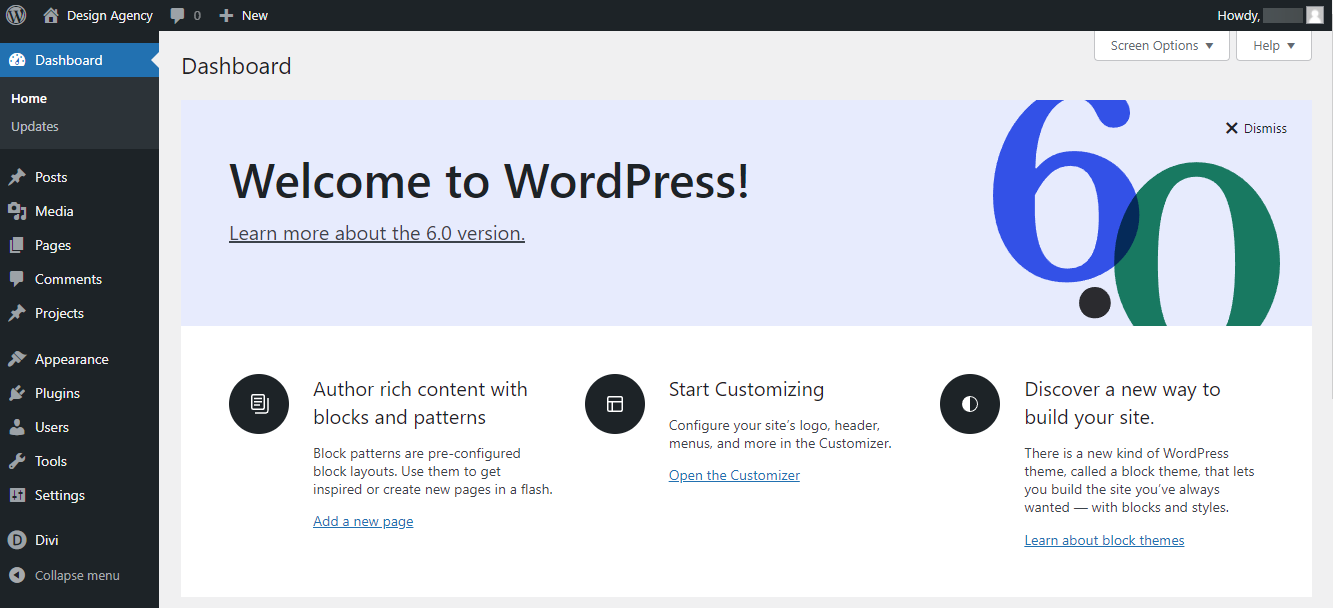This screenshot has width=1333, height=608.
Task: Click the Dashboard gauge icon
Action: point(17,60)
